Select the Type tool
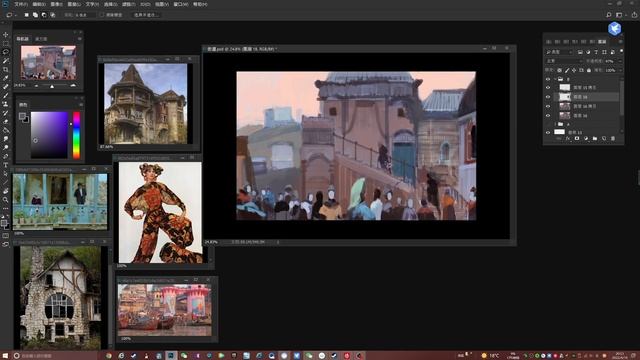 pyautogui.click(x=6, y=165)
